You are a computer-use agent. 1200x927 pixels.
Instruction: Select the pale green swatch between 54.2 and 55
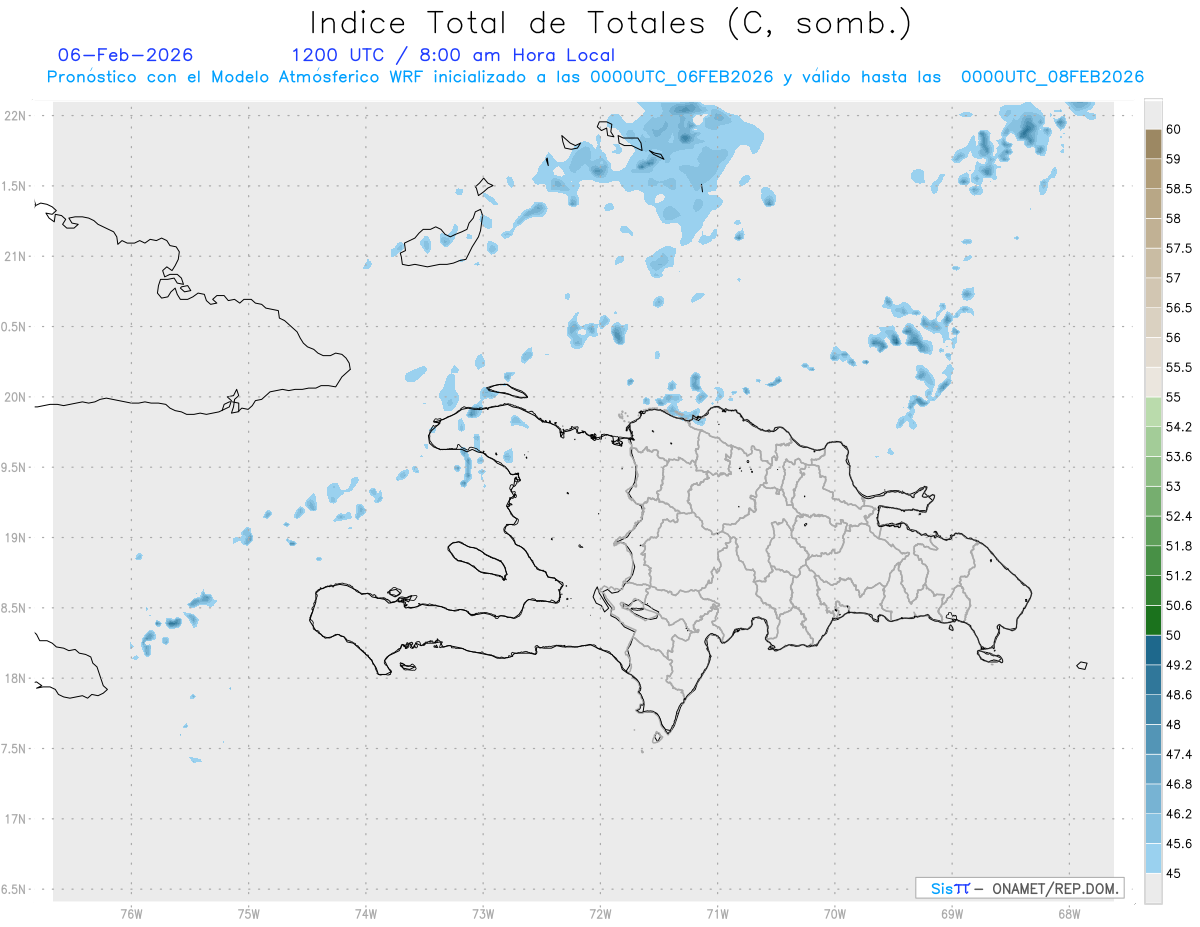(1153, 412)
